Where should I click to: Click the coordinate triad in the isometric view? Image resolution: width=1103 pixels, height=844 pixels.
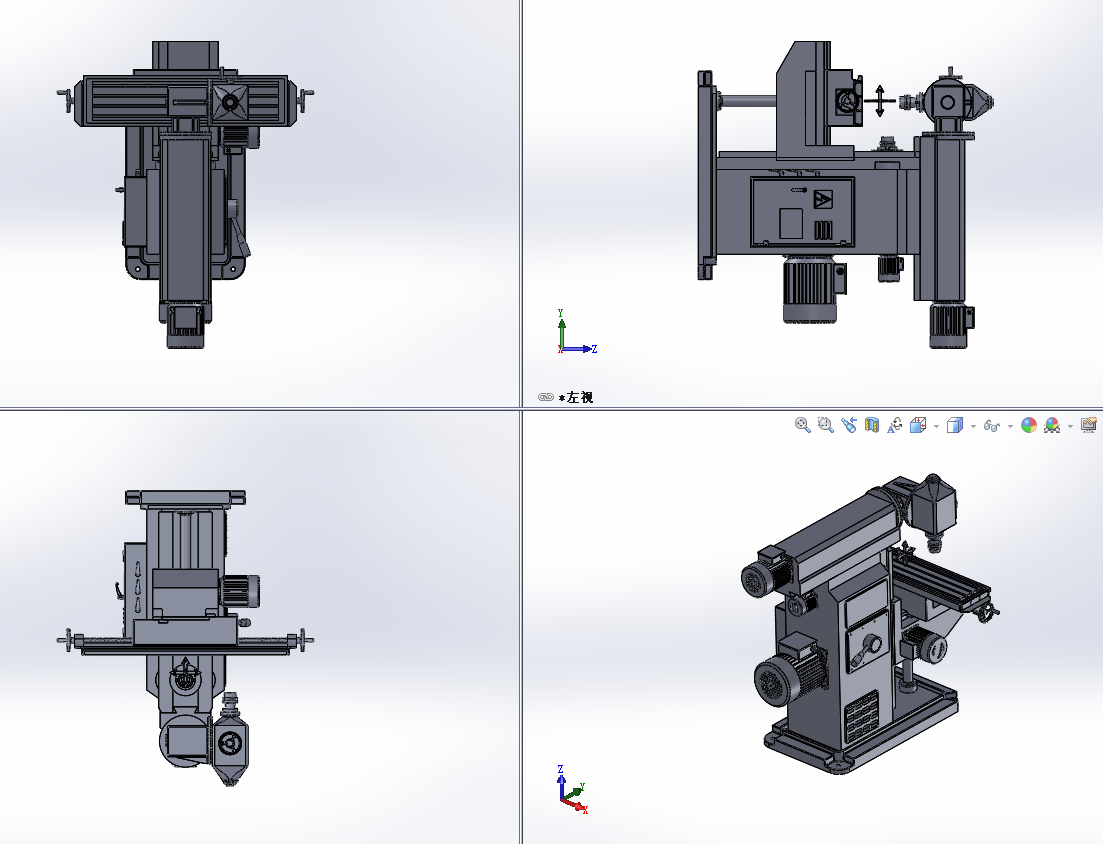573,789
